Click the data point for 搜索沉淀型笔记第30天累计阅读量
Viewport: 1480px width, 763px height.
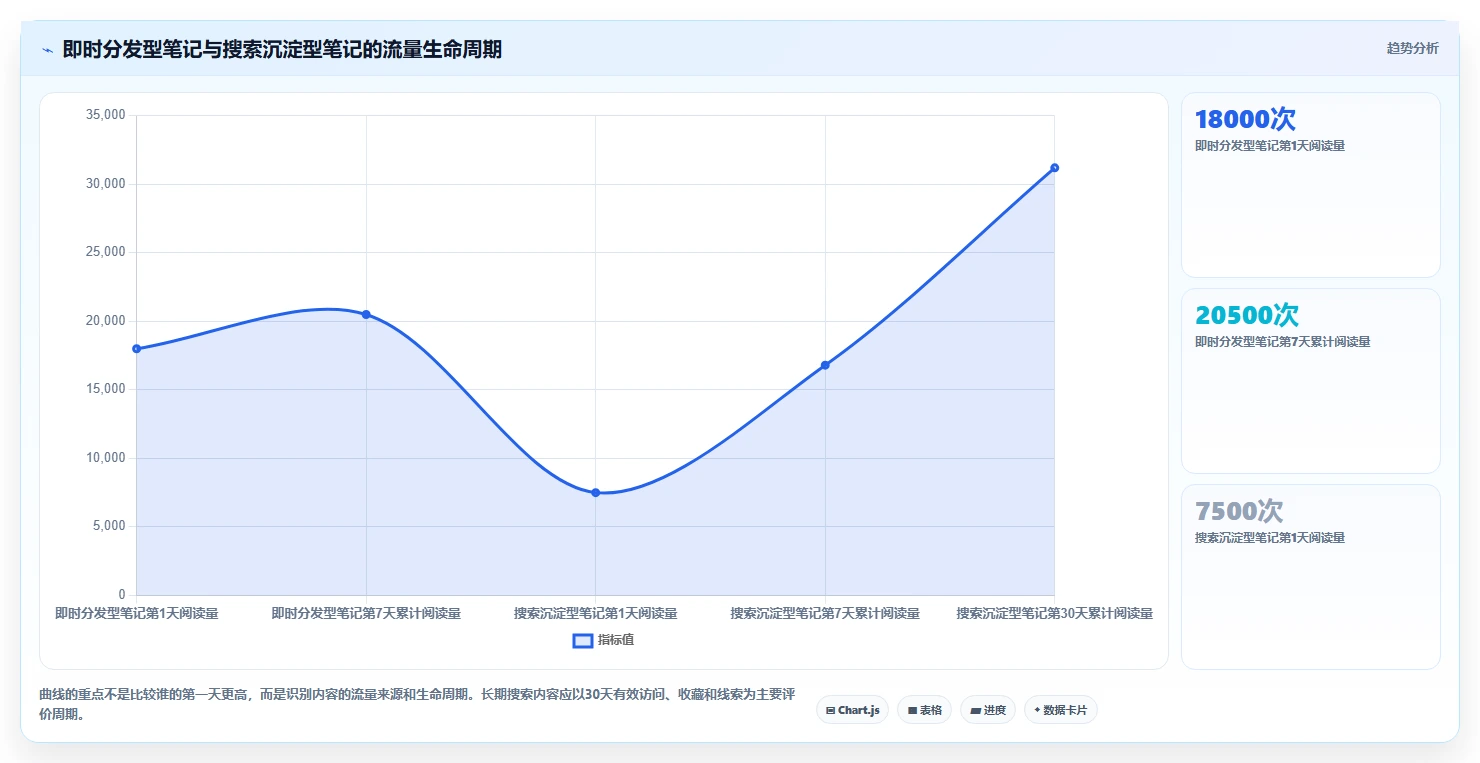(1054, 168)
